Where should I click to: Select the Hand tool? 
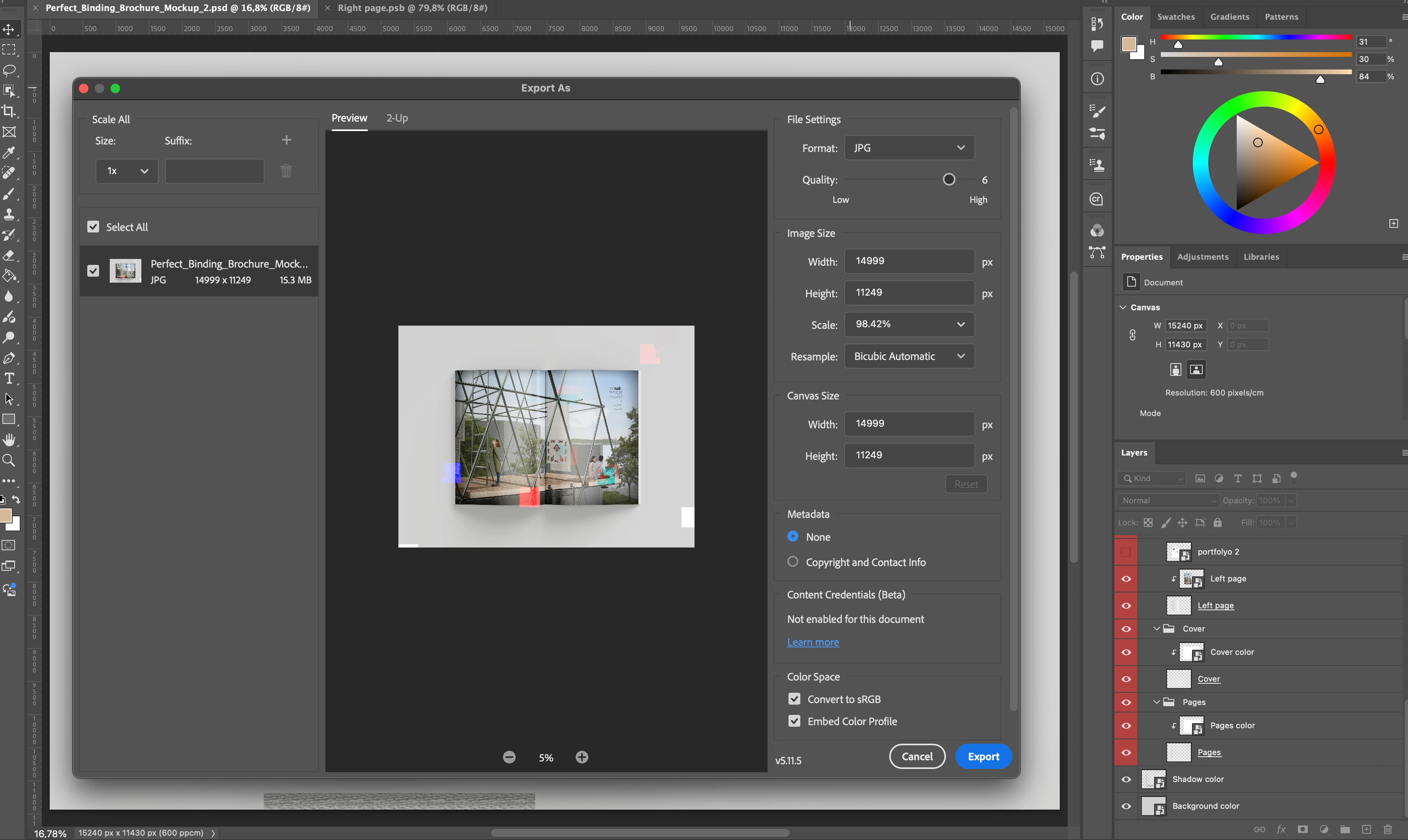[x=9, y=440]
